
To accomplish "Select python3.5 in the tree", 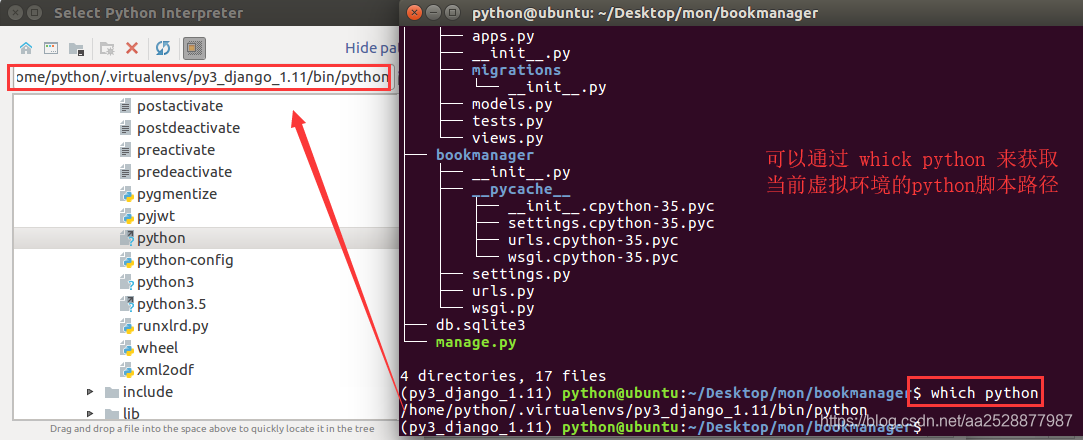I will point(171,304).
